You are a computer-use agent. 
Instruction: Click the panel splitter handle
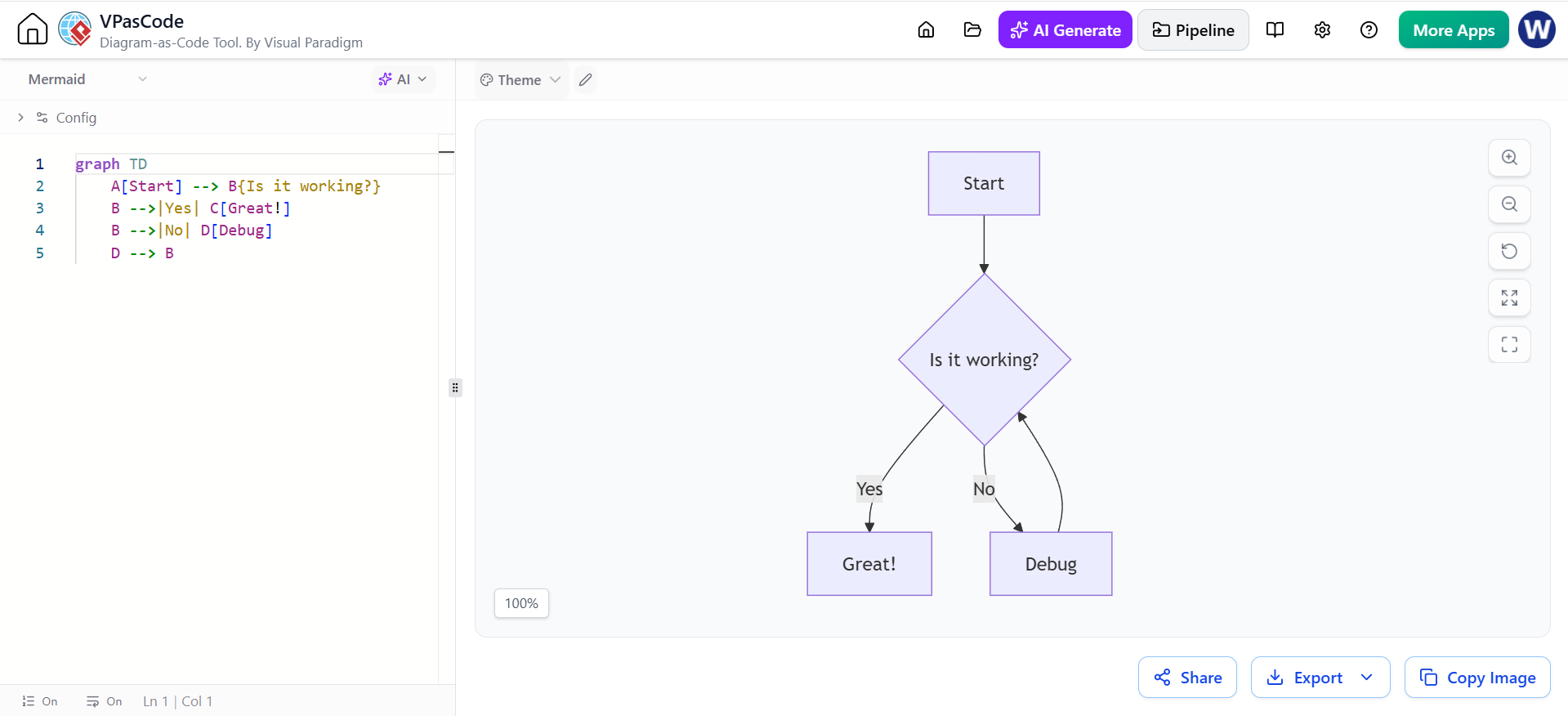coord(455,387)
